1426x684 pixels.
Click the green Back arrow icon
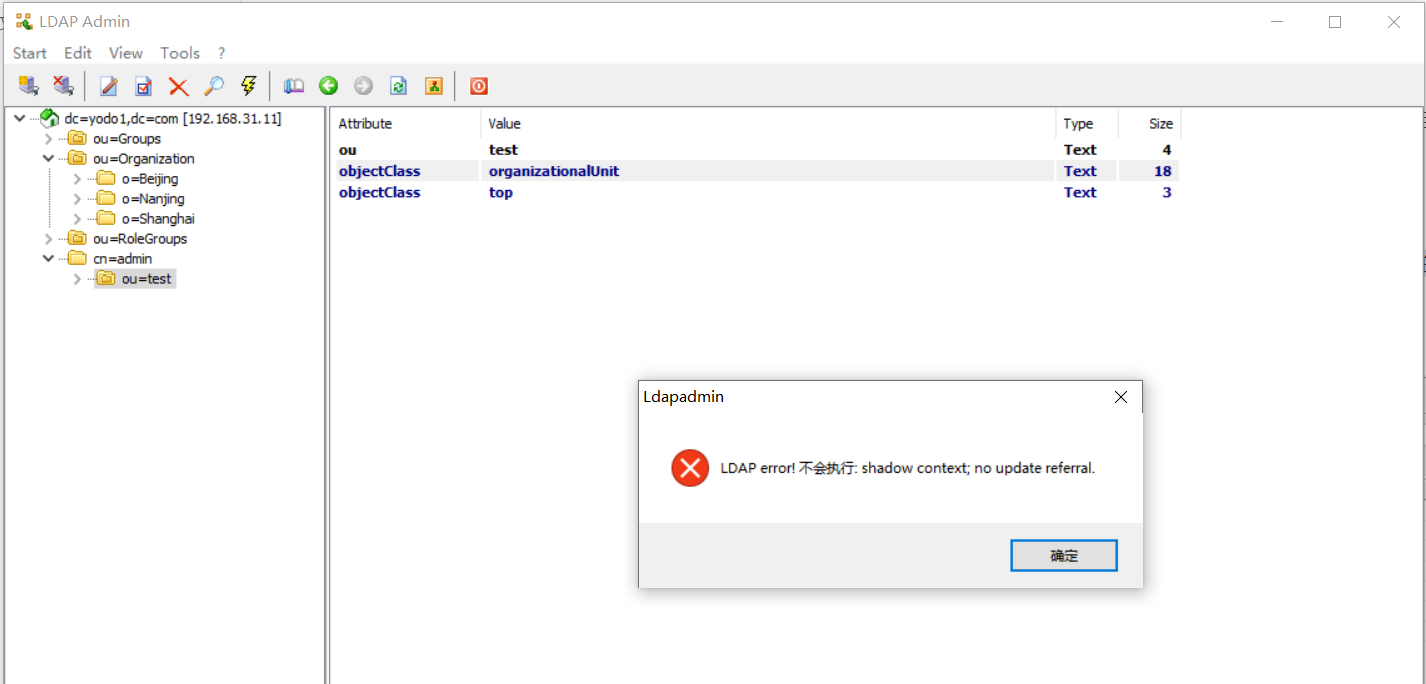coord(329,86)
